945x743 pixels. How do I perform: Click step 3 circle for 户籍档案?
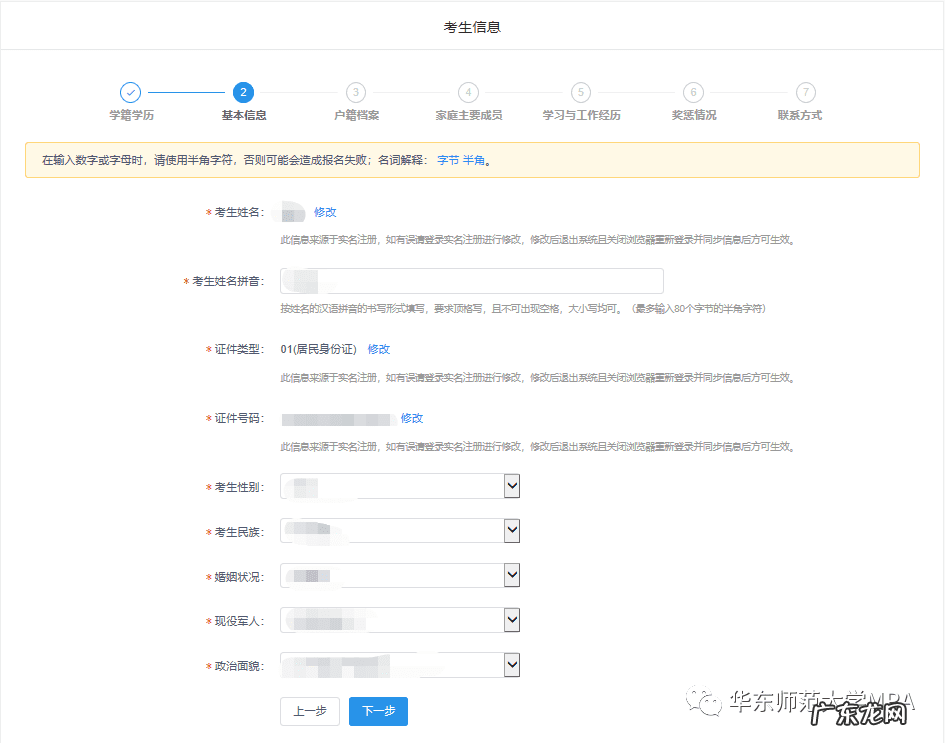click(356, 92)
